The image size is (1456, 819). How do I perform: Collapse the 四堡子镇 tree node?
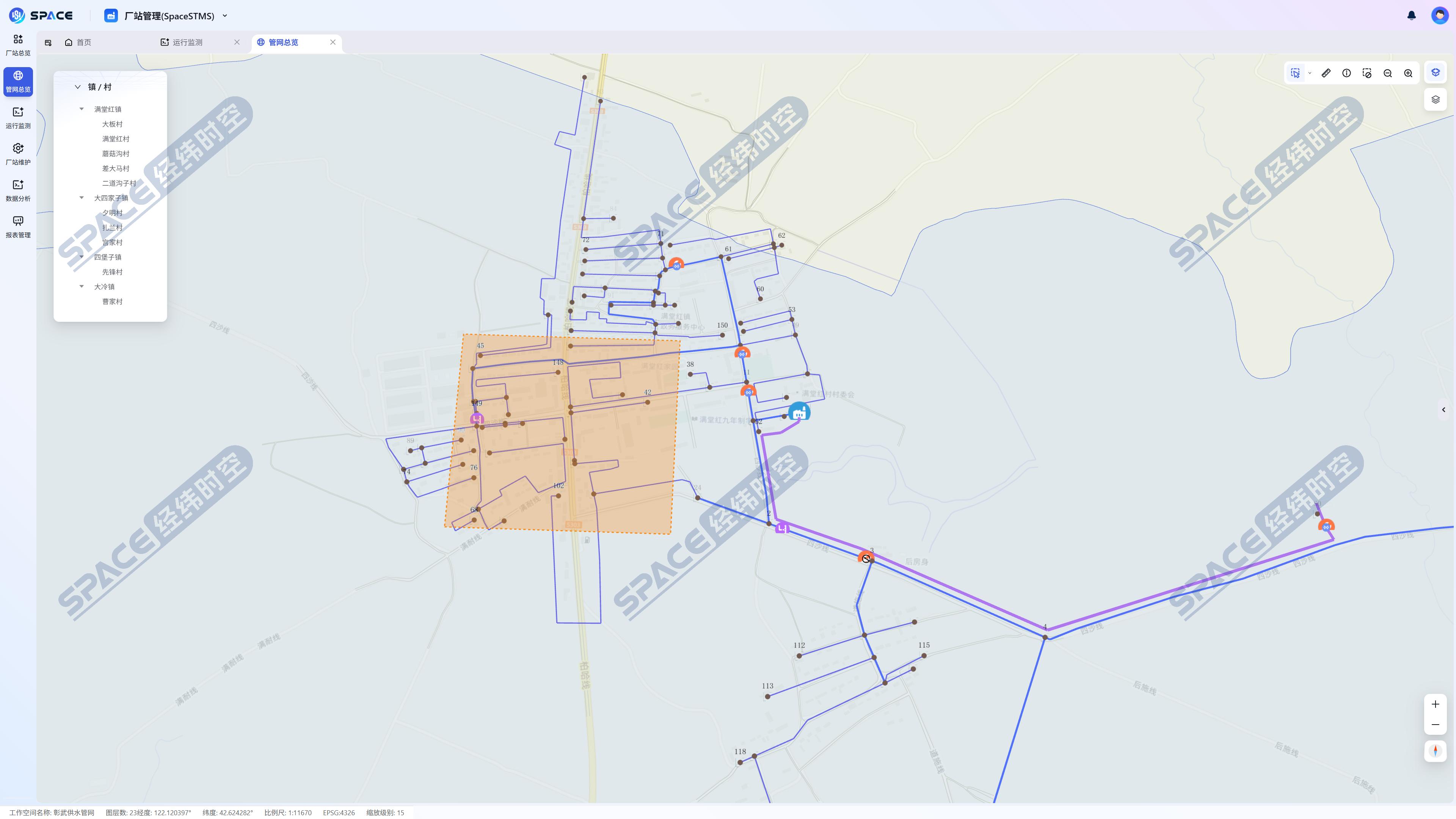[82, 257]
